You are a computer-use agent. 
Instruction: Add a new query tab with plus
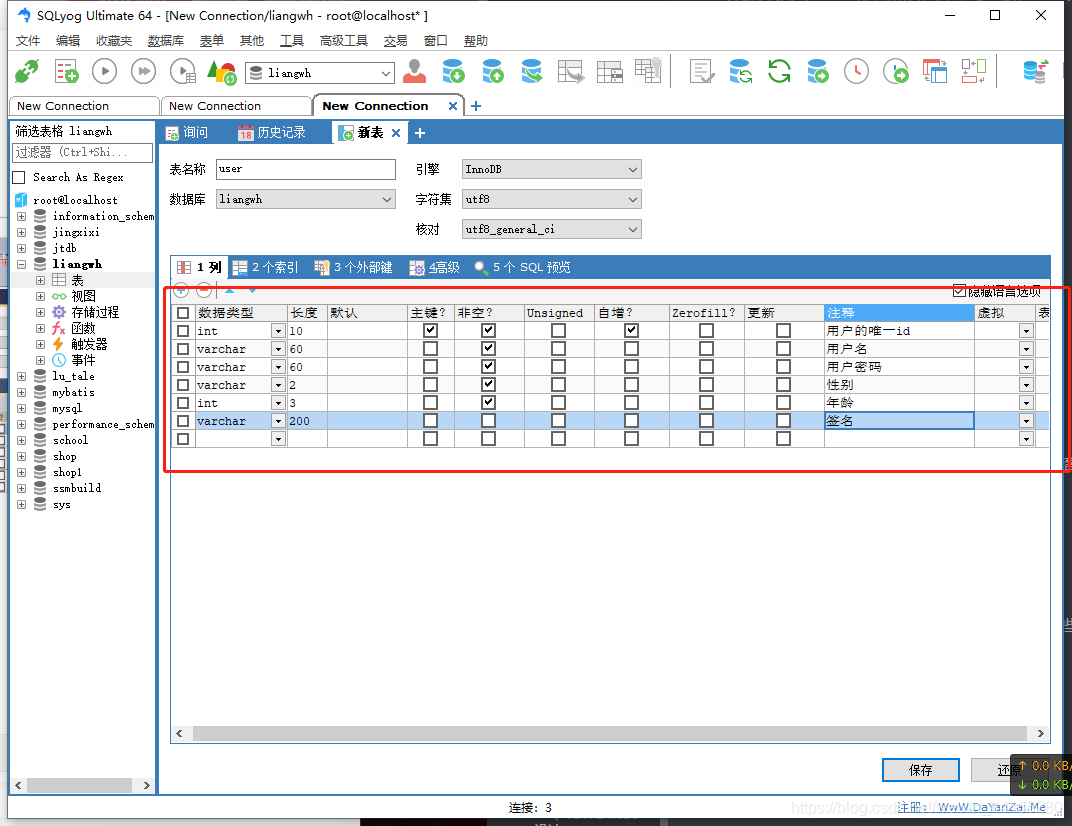tap(420, 133)
